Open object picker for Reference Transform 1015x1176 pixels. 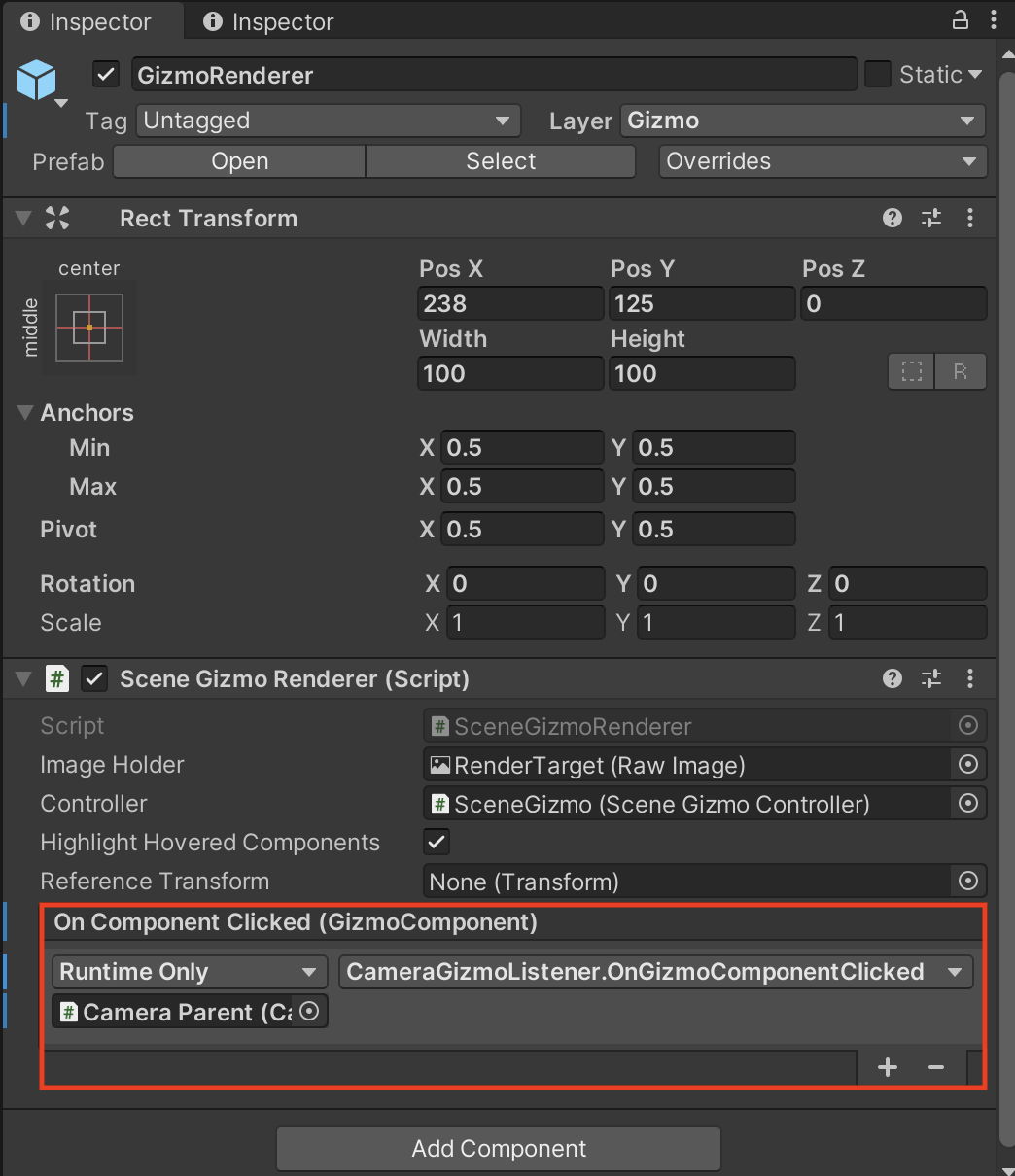(x=967, y=882)
